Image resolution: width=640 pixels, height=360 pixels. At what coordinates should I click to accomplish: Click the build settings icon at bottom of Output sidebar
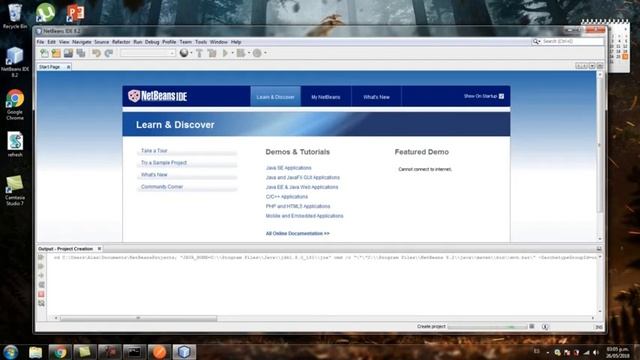(x=41, y=303)
